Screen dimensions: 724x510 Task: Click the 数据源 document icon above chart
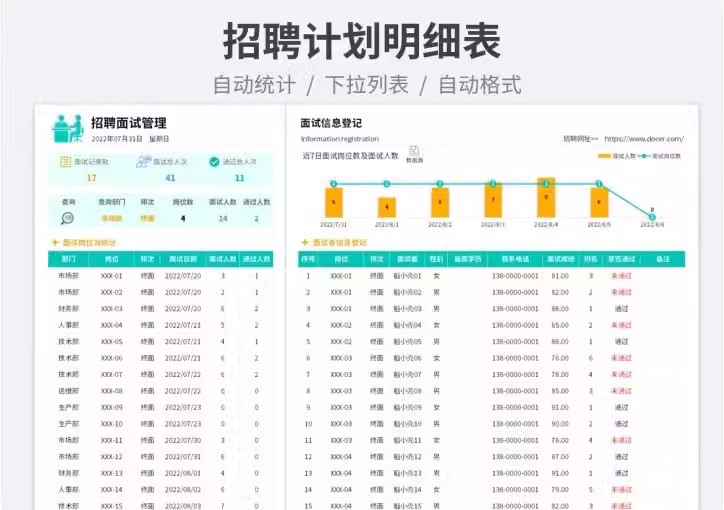coord(414,151)
